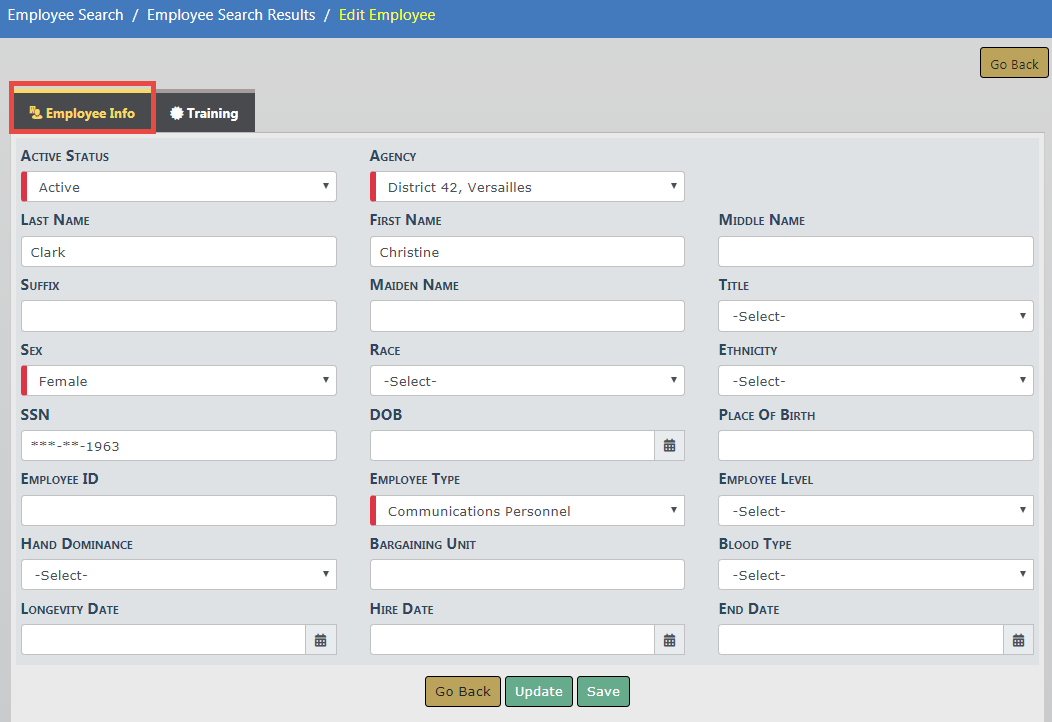Click the SSN input field

(179, 446)
